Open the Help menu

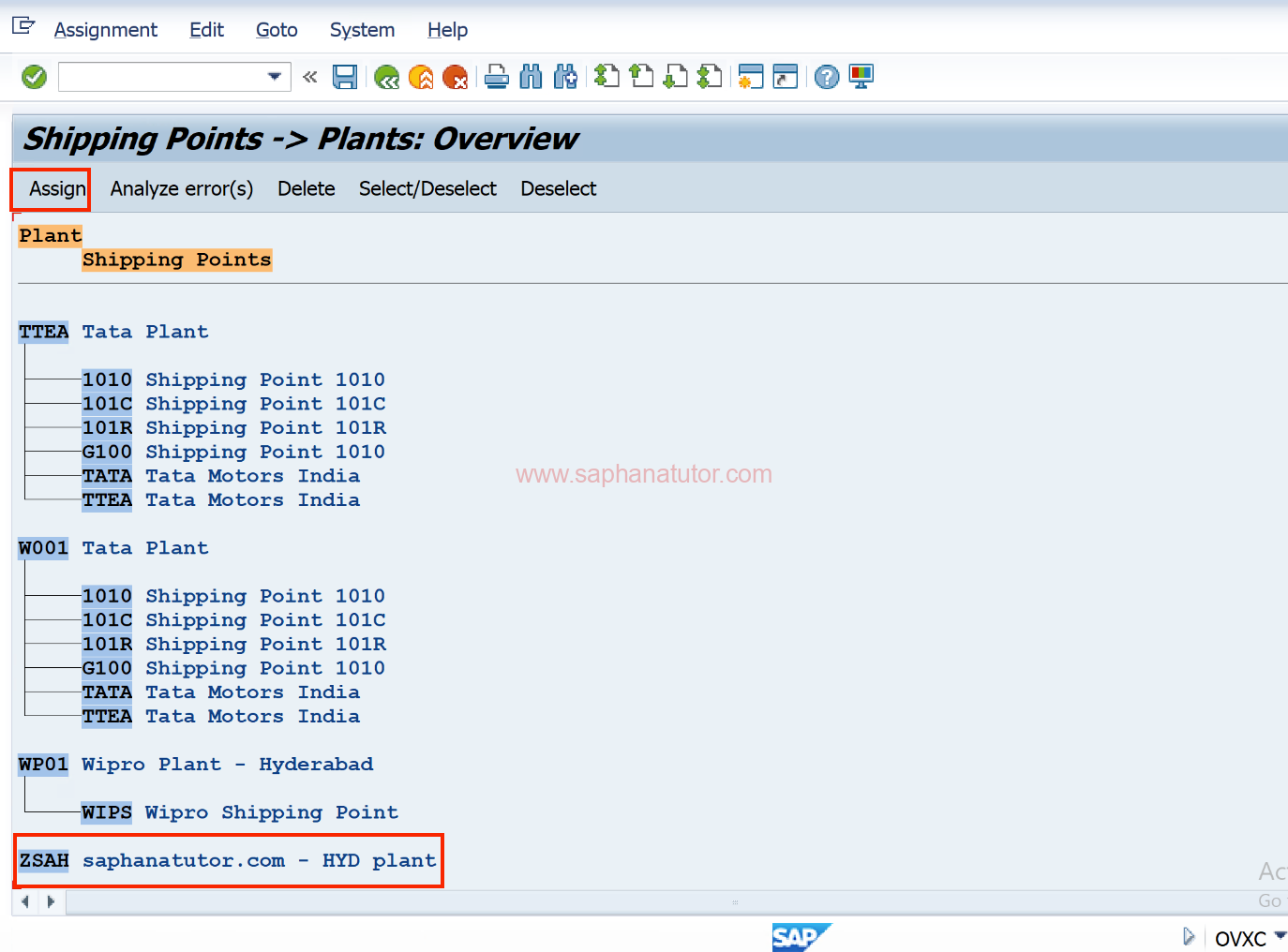click(x=447, y=30)
